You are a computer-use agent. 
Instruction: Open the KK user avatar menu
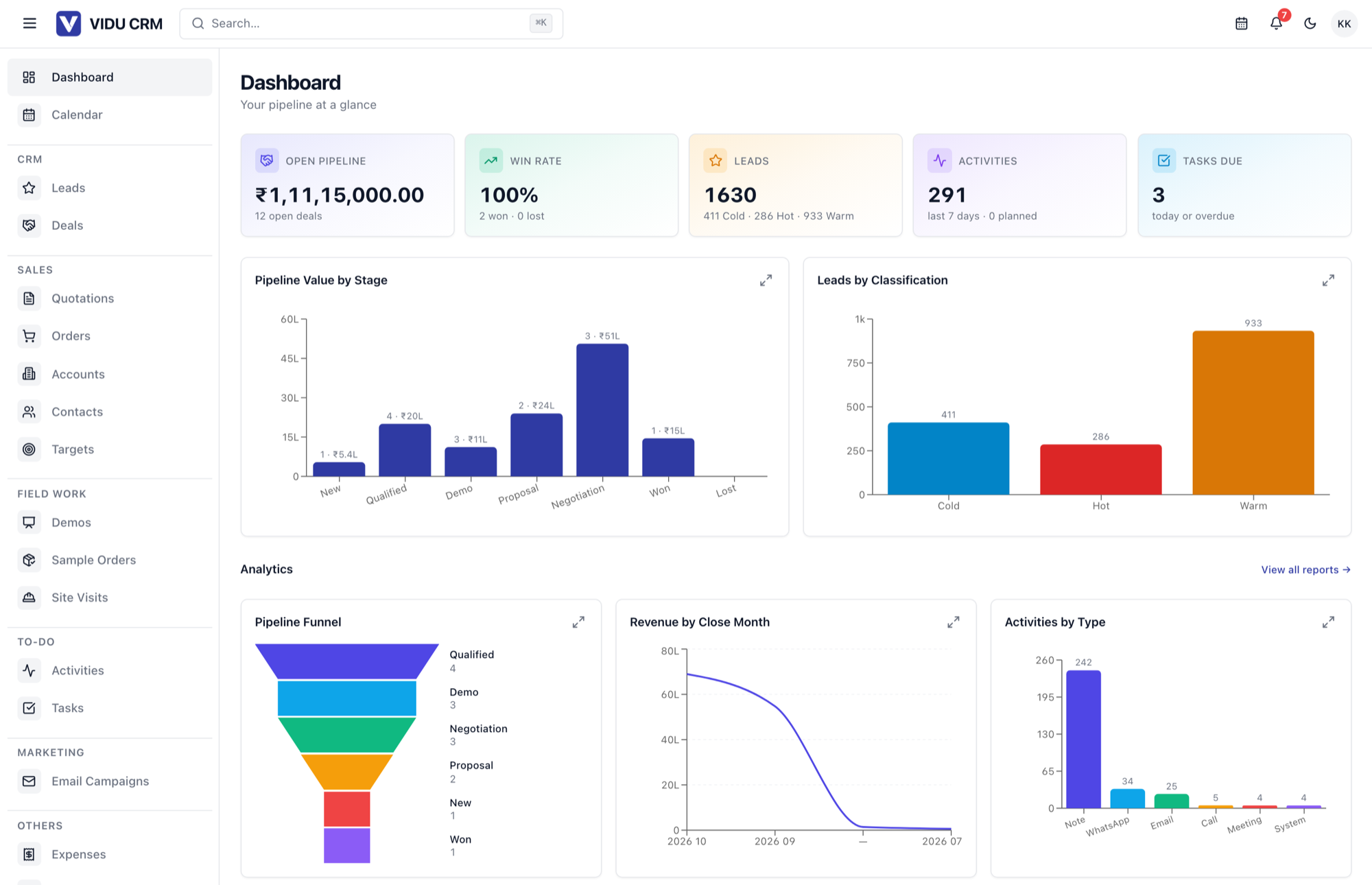[x=1344, y=23]
